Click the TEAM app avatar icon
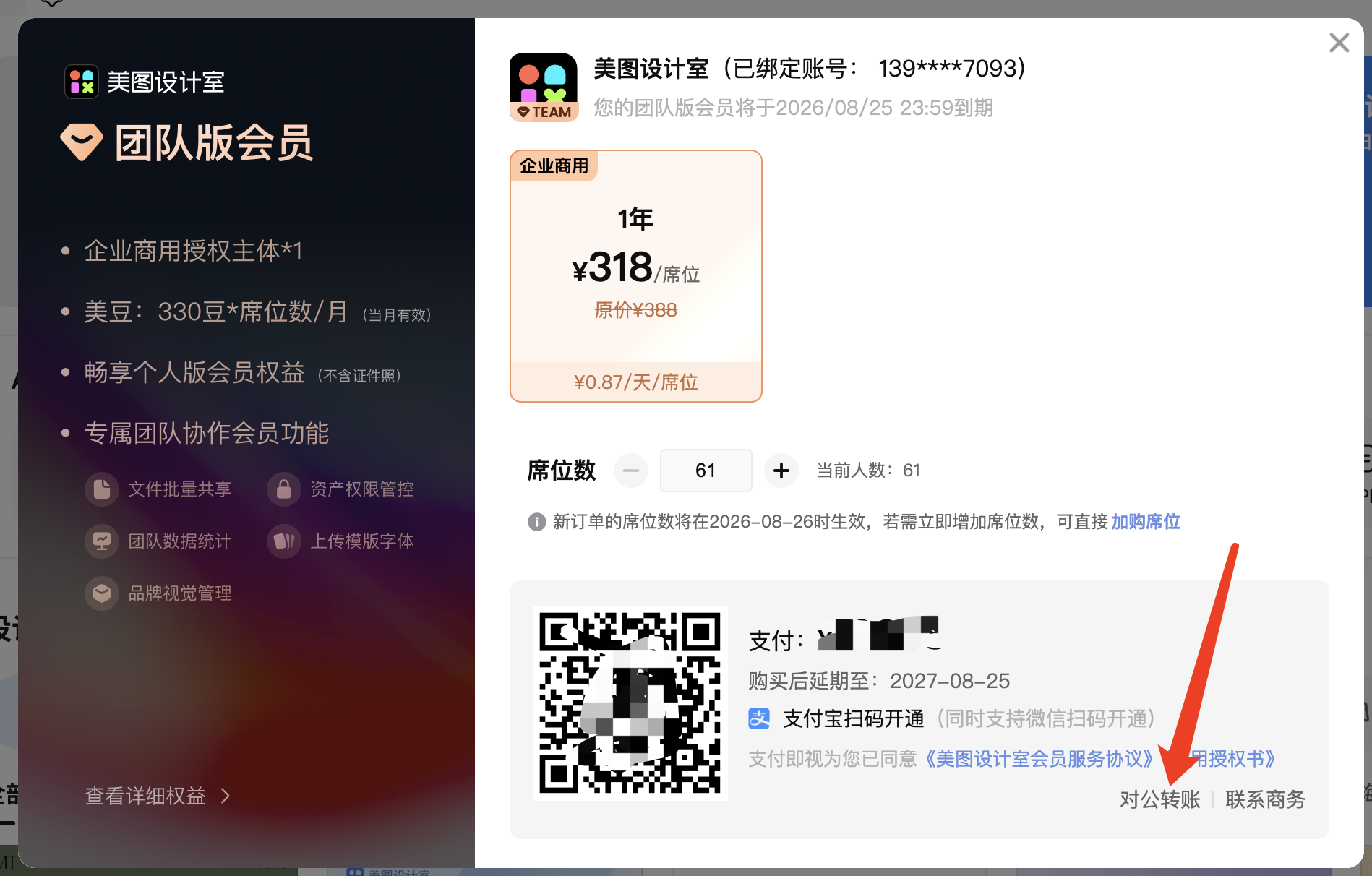1372x876 pixels. (544, 87)
